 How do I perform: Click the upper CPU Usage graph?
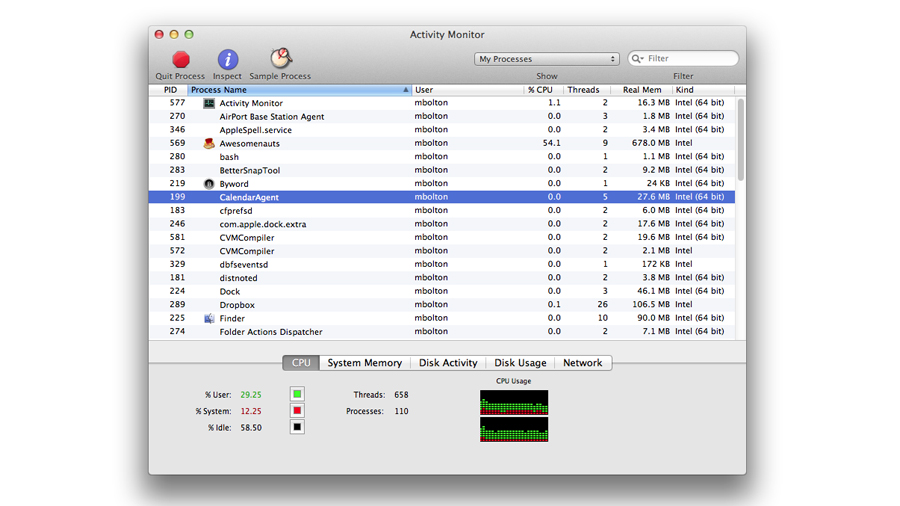pos(514,402)
